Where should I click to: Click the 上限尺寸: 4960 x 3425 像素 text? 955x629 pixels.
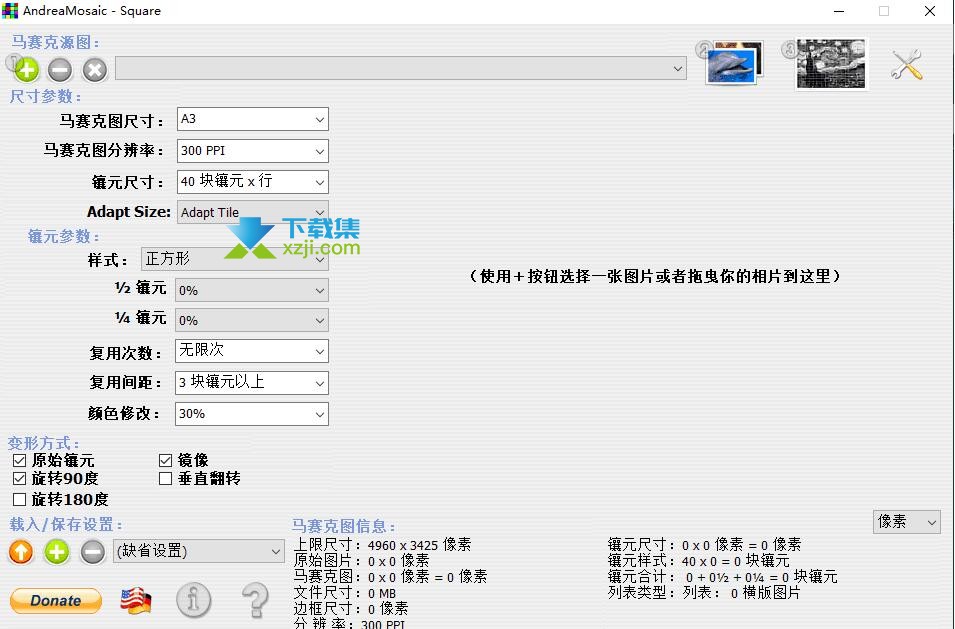tap(382, 544)
